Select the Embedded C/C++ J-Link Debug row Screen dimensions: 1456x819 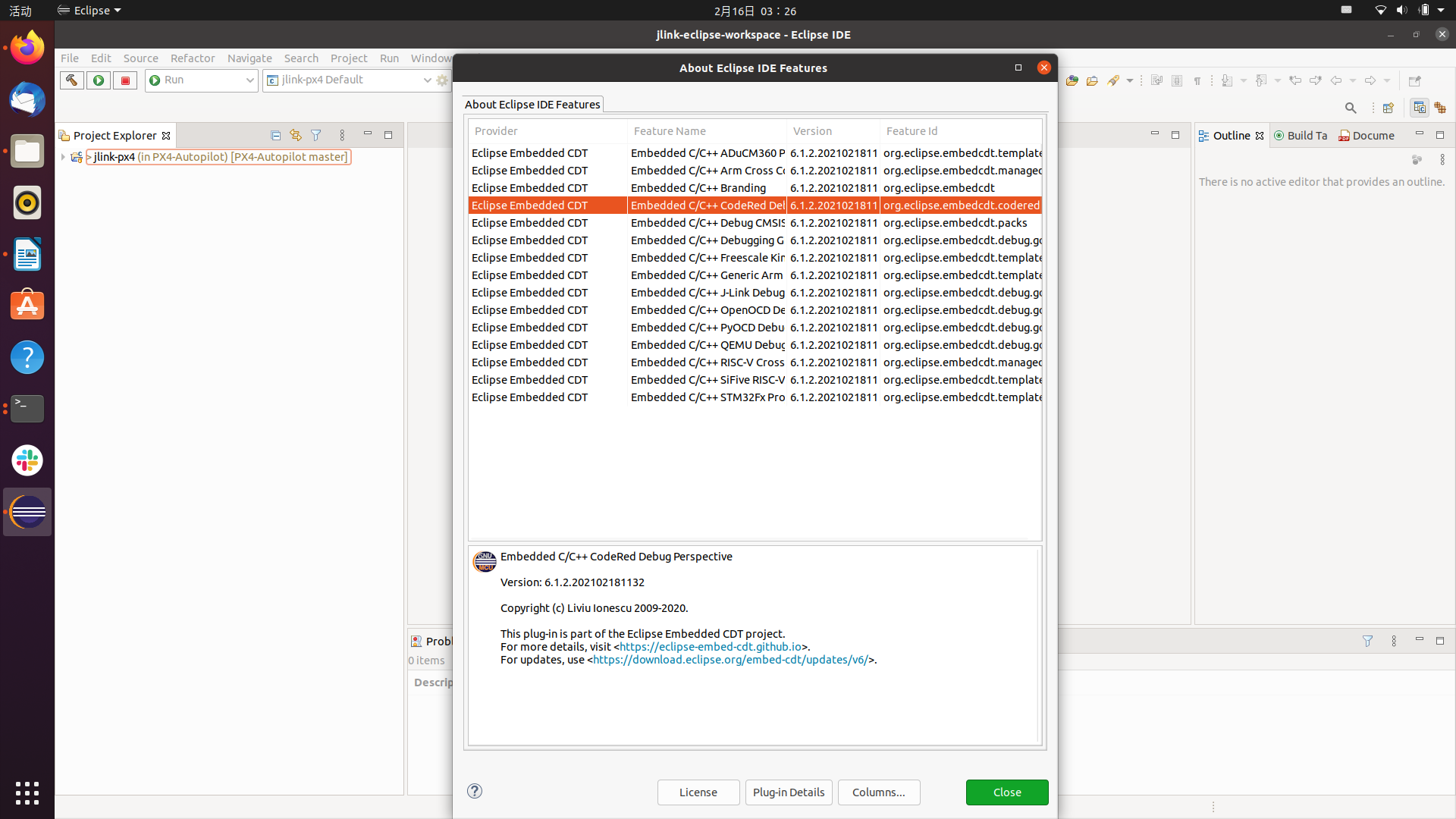pos(707,293)
